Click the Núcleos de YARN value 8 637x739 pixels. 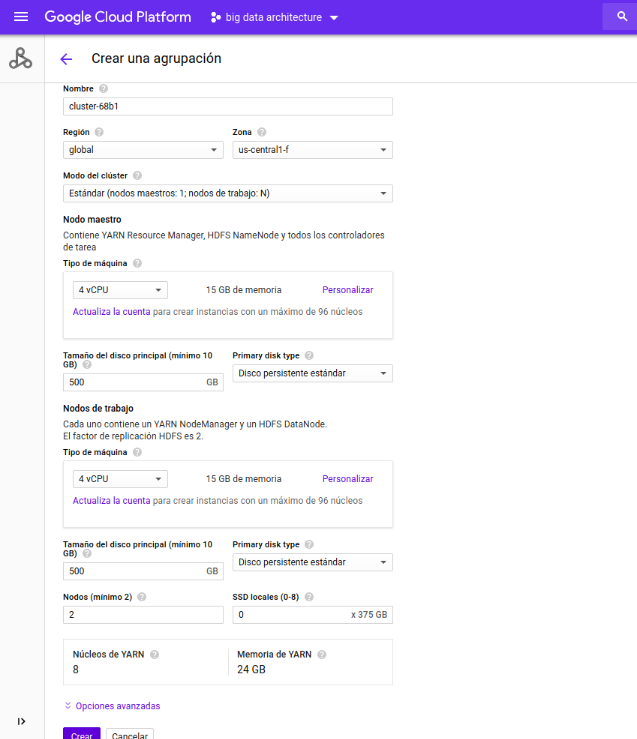point(75,669)
